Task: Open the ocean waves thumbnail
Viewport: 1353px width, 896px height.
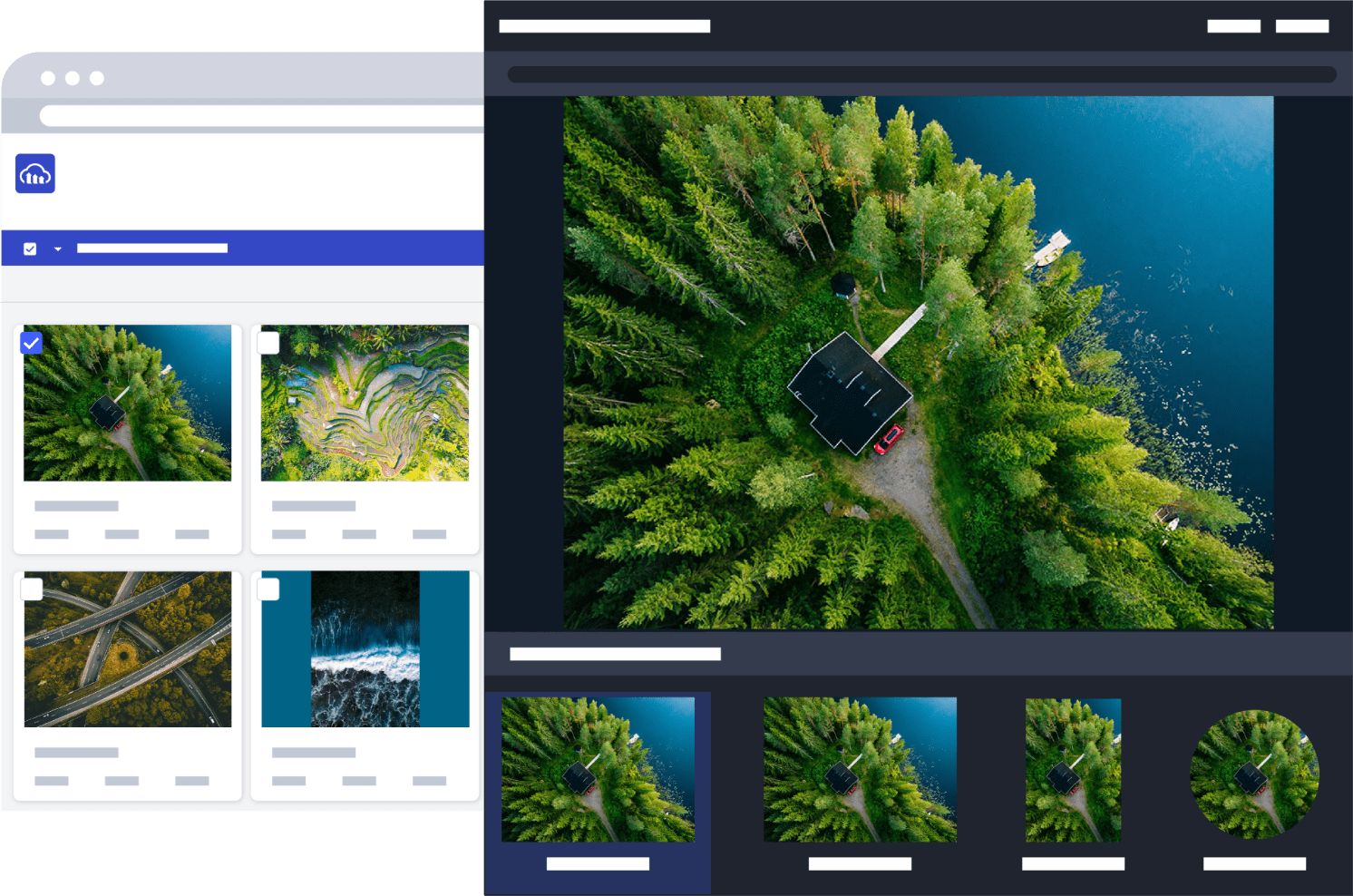Action: coord(365,649)
